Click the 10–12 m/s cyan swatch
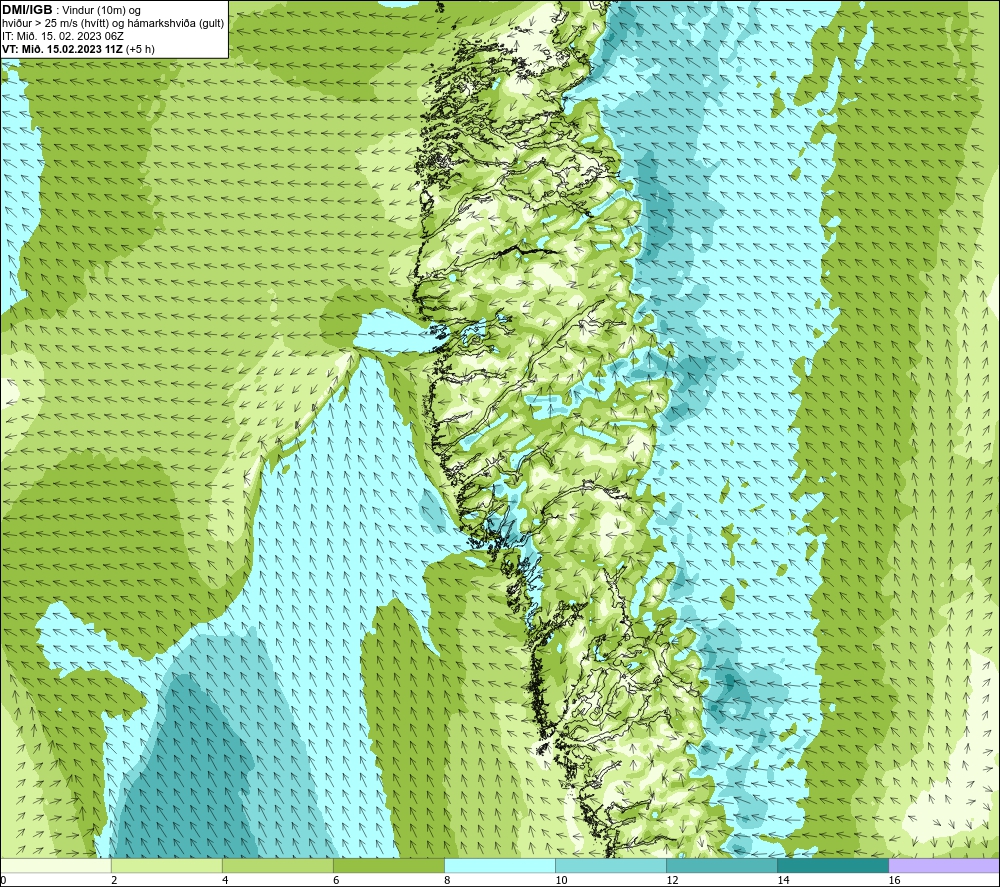1000x887 pixels. pos(611,865)
